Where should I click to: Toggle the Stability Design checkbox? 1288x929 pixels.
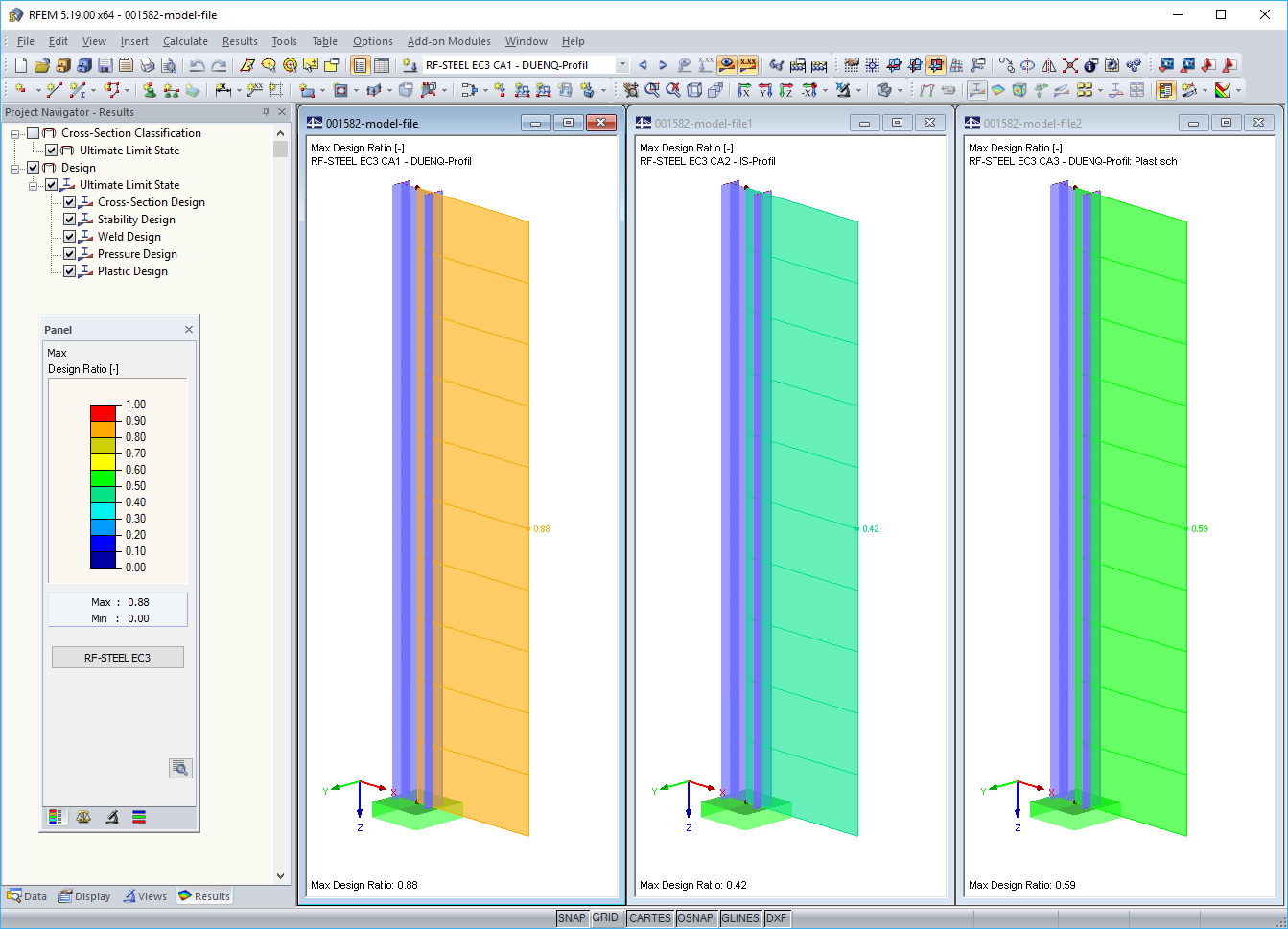click(x=69, y=219)
